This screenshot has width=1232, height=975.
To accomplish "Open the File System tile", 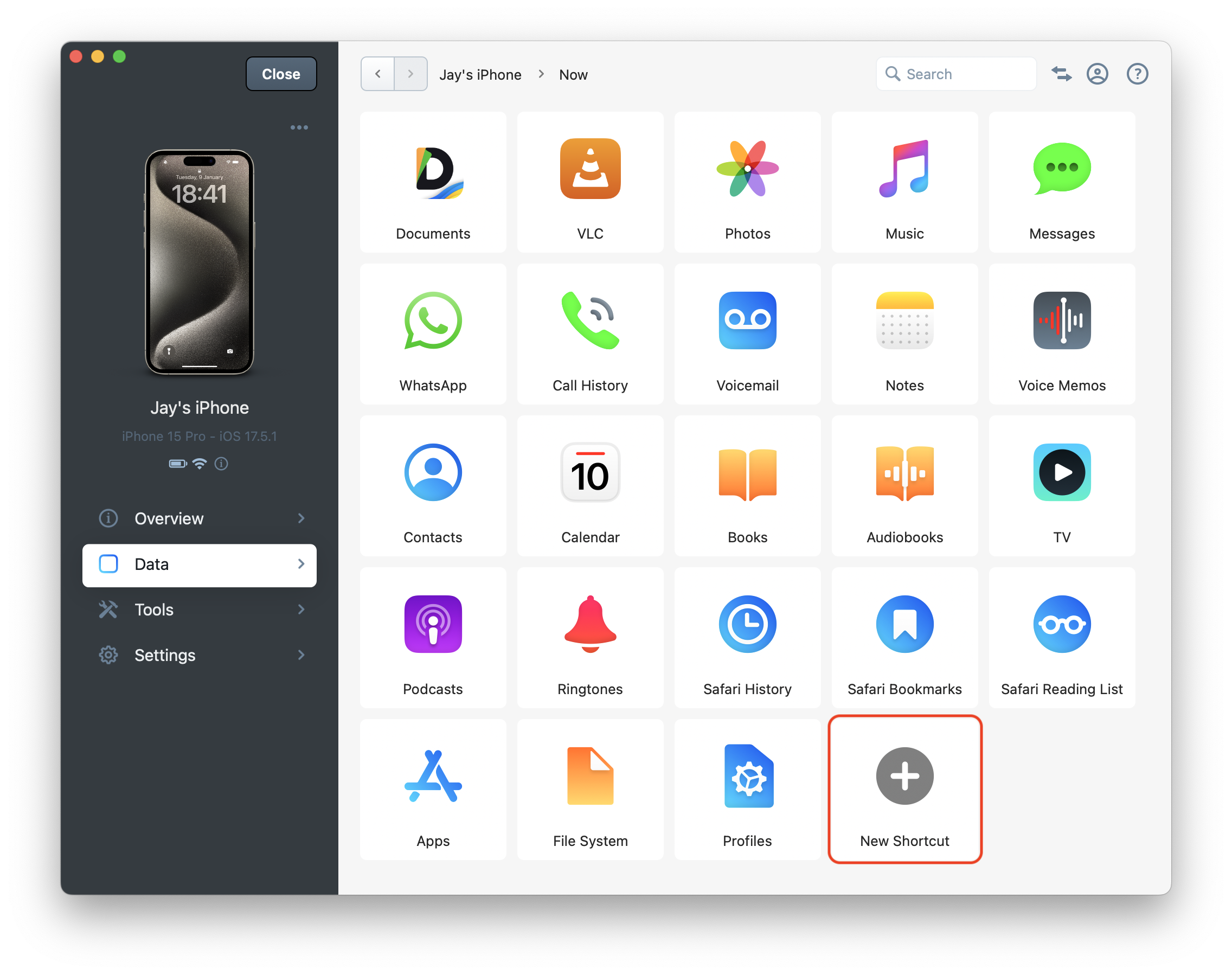I will [590, 790].
